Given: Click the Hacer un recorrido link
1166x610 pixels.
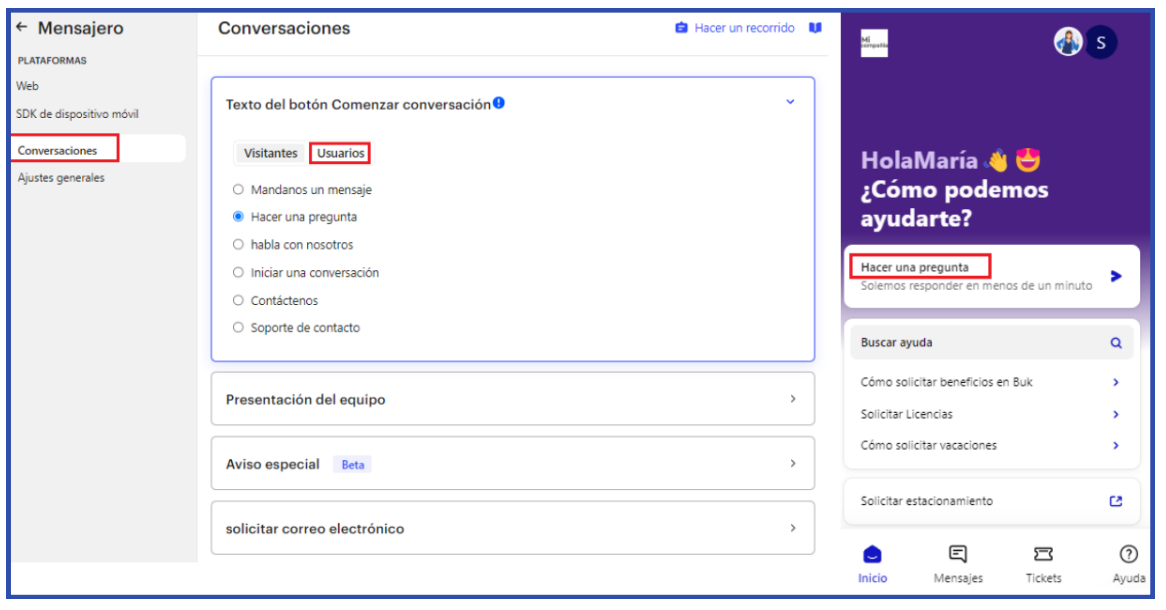Looking at the screenshot, I should click(744, 28).
